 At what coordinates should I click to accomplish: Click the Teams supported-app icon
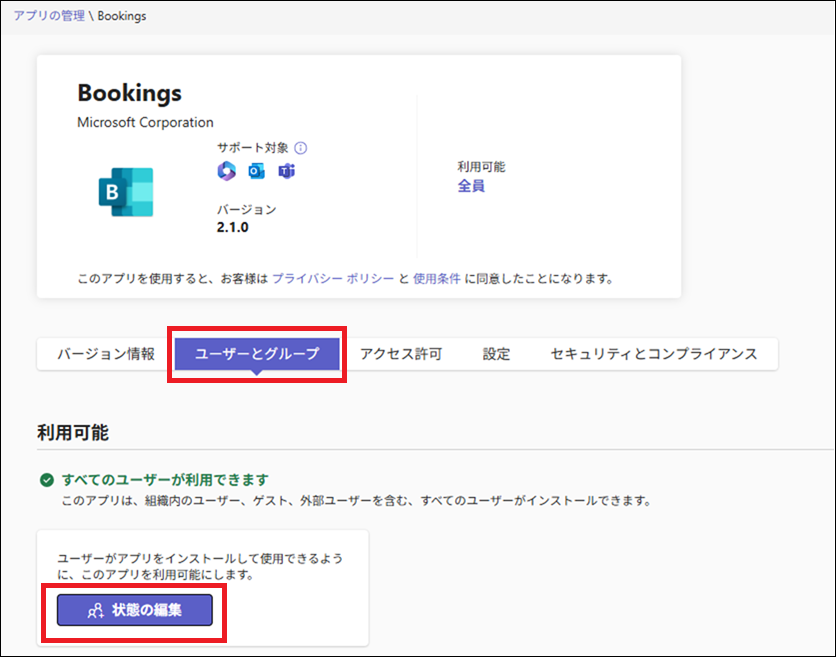[x=286, y=171]
